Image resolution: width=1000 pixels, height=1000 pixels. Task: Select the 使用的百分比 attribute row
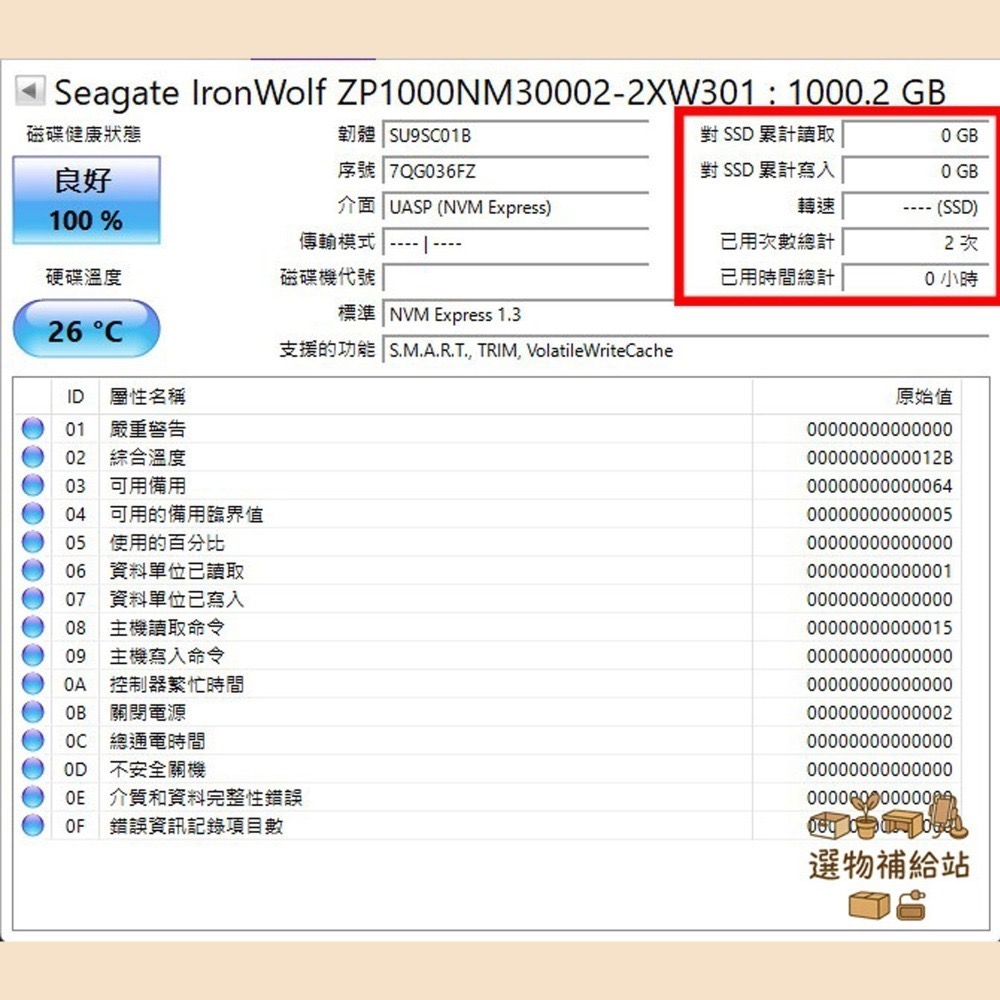pyautogui.click(x=488, y=542)
